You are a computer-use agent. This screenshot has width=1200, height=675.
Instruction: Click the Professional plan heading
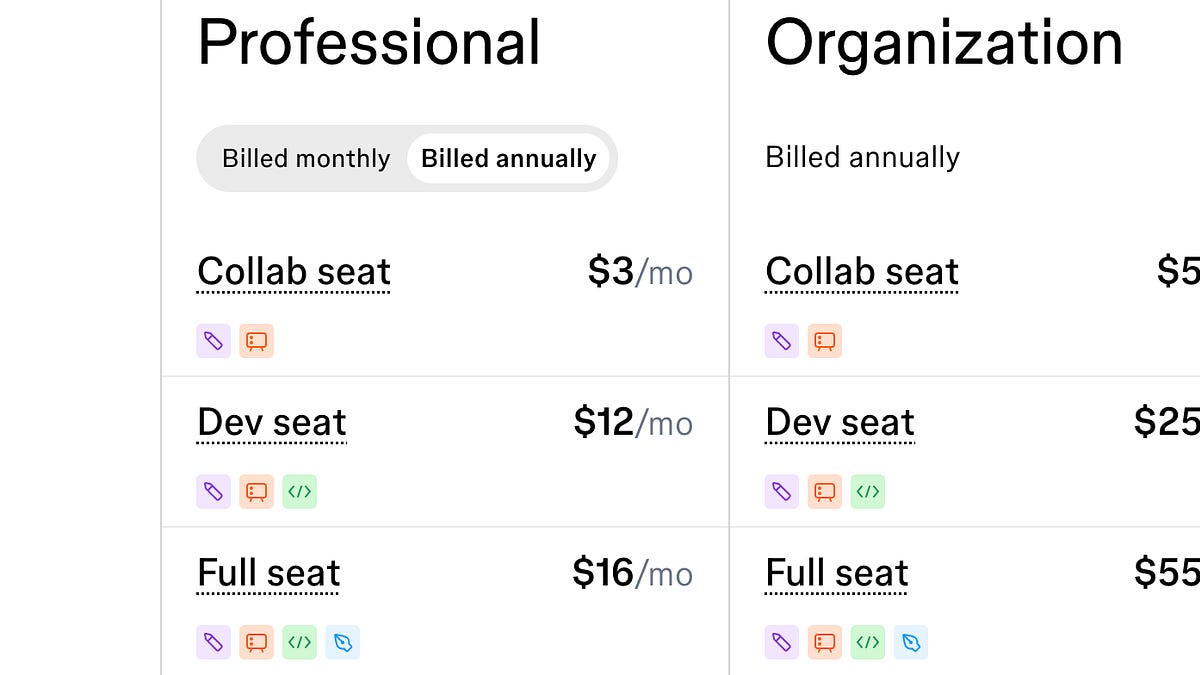(370, 42)
